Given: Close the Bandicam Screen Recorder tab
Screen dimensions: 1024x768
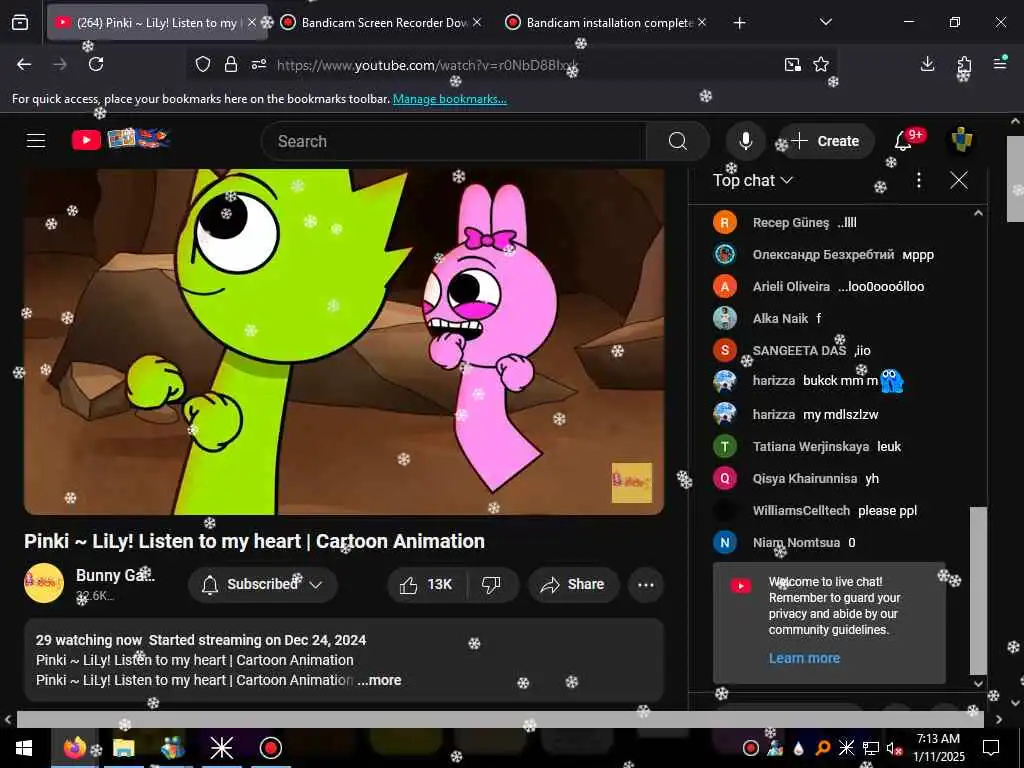Looking at the screenshot, I should (x=477, y=22).
